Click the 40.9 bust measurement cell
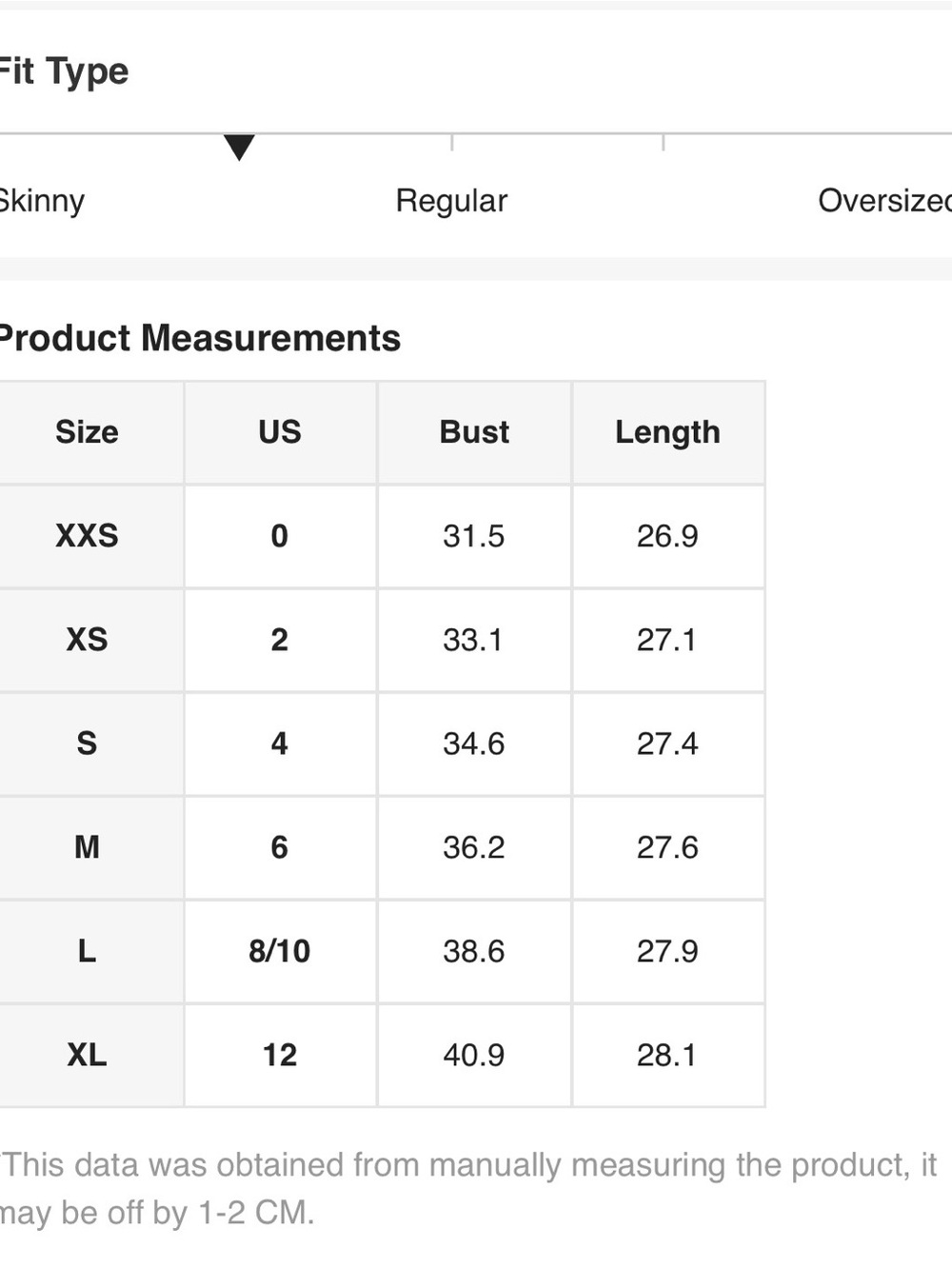This screenshot has width=952, height=1269. pyautogui.click(x=474, y=1055)
